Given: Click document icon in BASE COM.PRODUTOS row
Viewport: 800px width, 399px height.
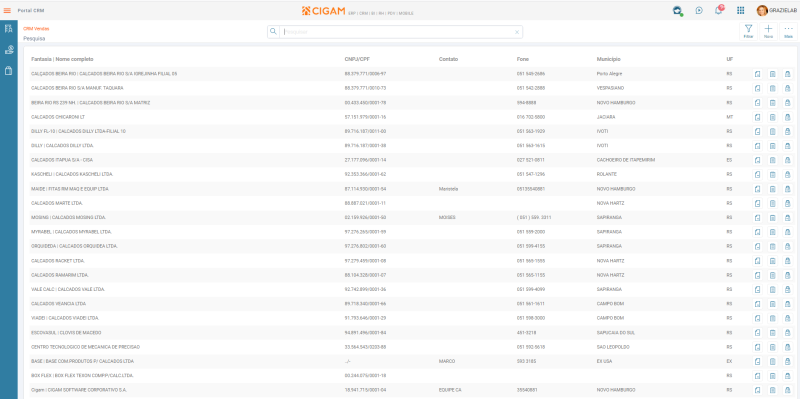Looking at the screenshot, I should (758, 361).
